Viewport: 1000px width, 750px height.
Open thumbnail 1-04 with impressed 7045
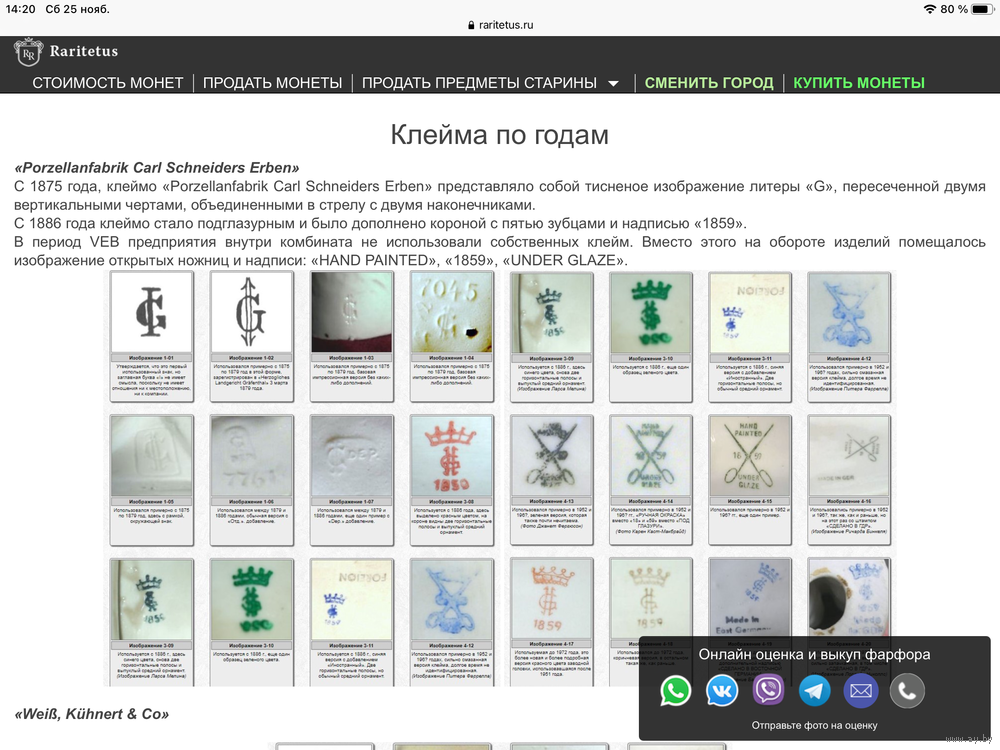tap(452, 312)
